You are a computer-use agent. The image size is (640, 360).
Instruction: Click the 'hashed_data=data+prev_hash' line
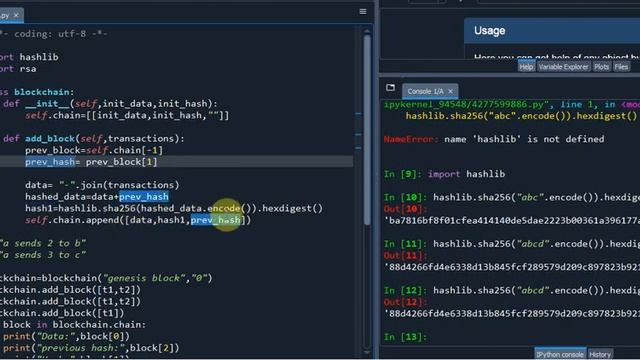click(x=97, y=197)
